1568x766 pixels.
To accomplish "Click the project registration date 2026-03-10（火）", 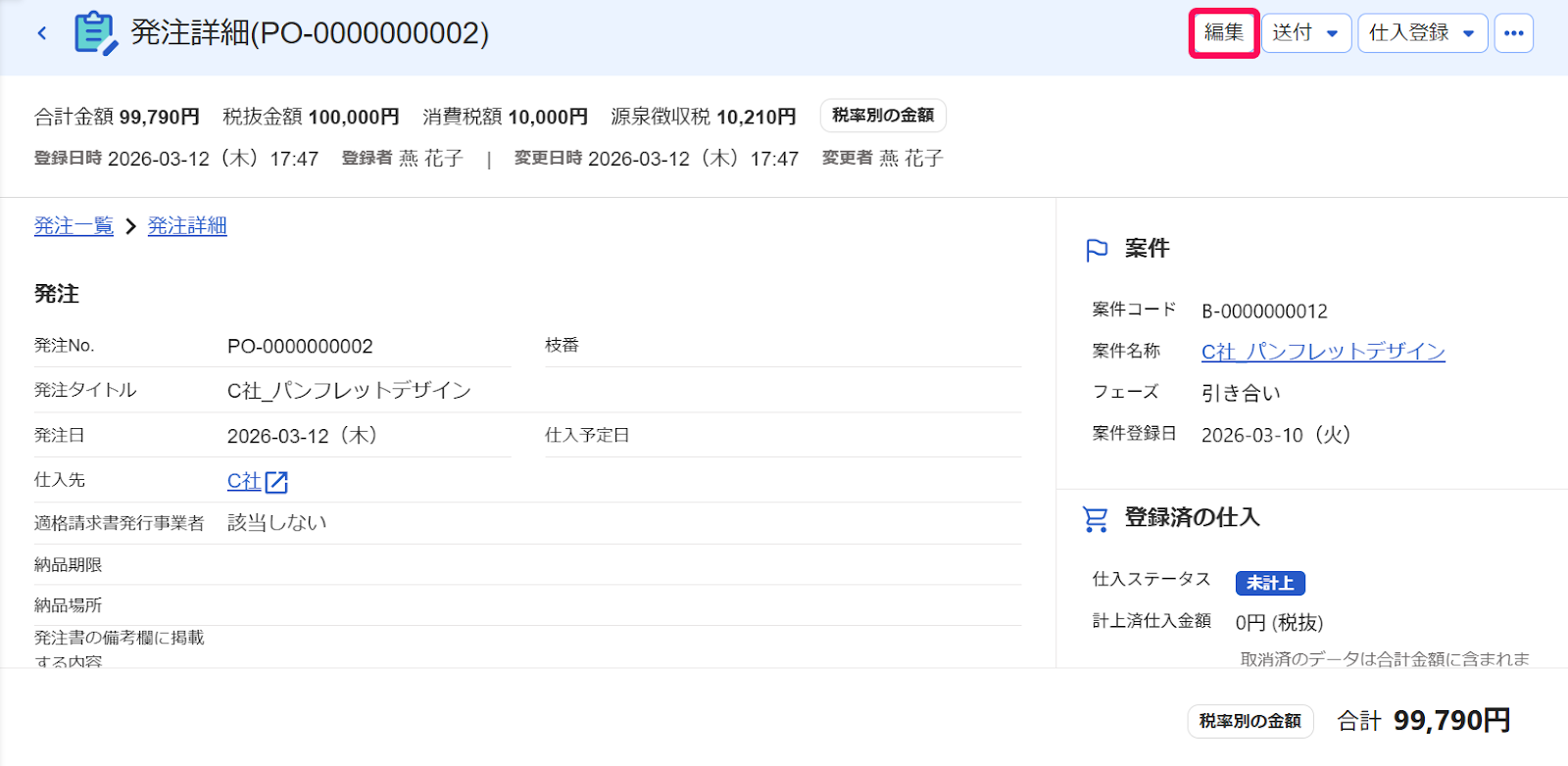I will [1276, 435].
